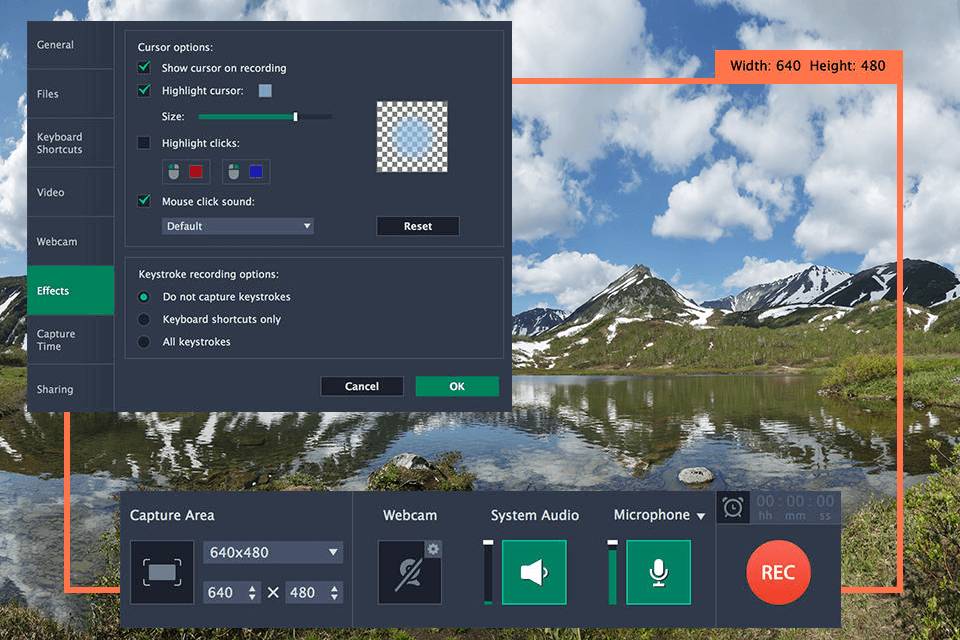960x640 pixels.
Task: Open the Sharing settings tab
Action: [x=55, y=389]
